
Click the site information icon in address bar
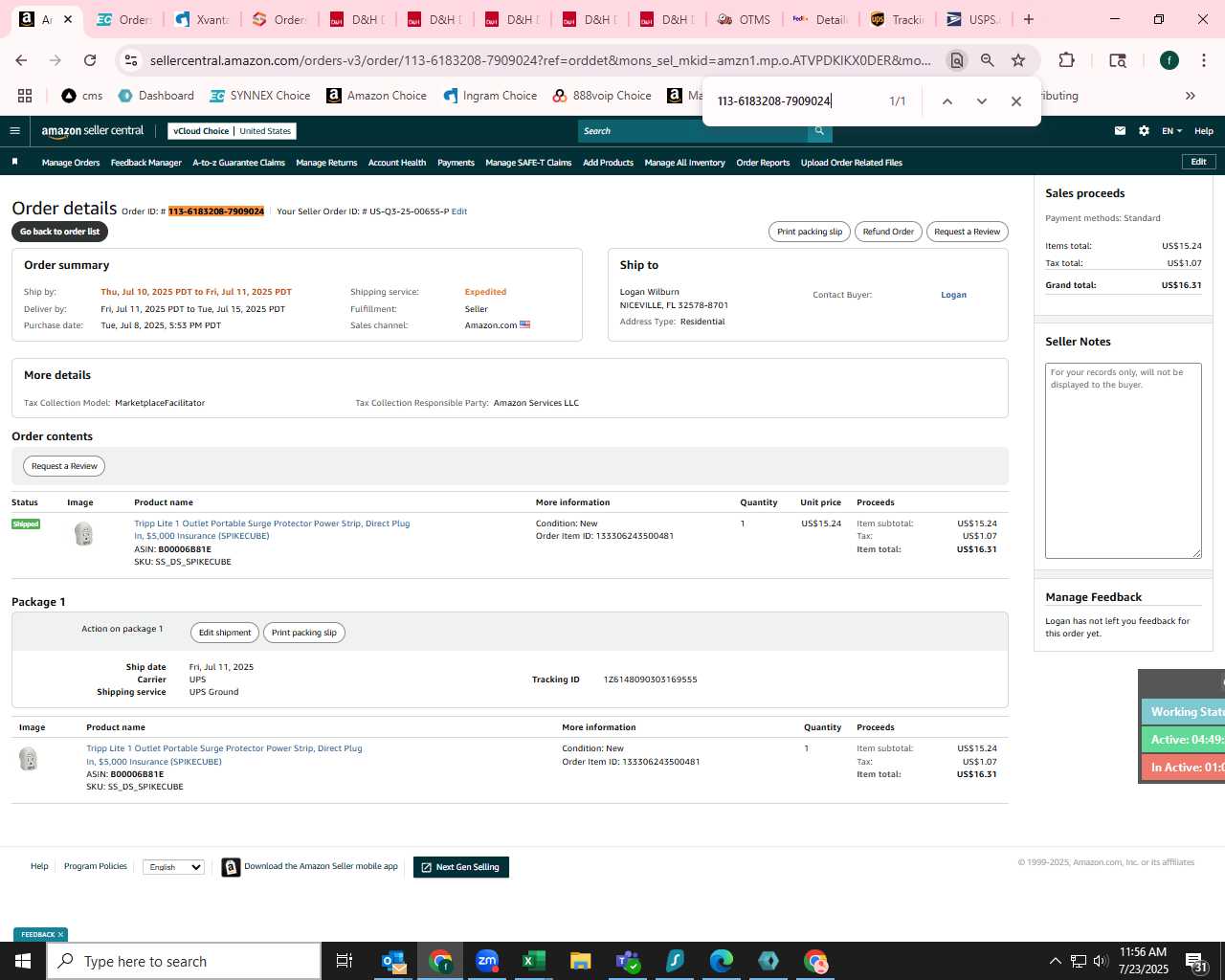130,60
